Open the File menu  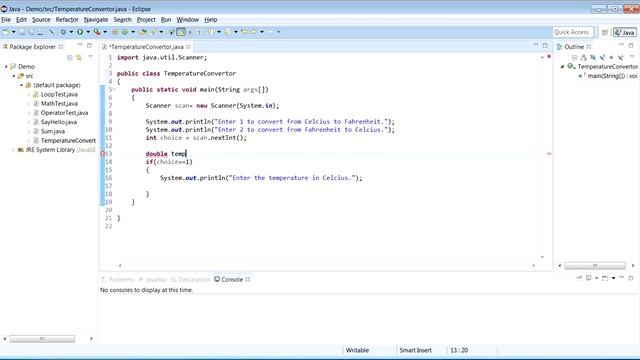point(6,20)
